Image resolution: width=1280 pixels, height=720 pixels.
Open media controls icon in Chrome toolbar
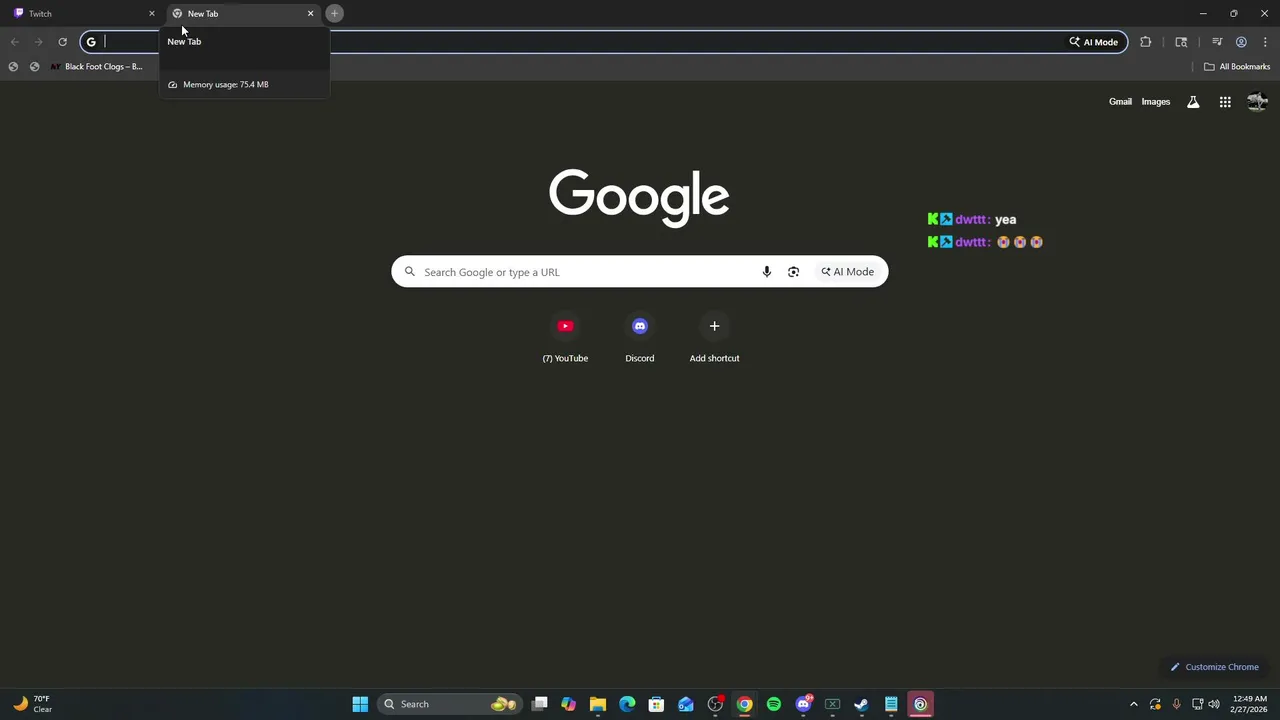pos(1217,42)
